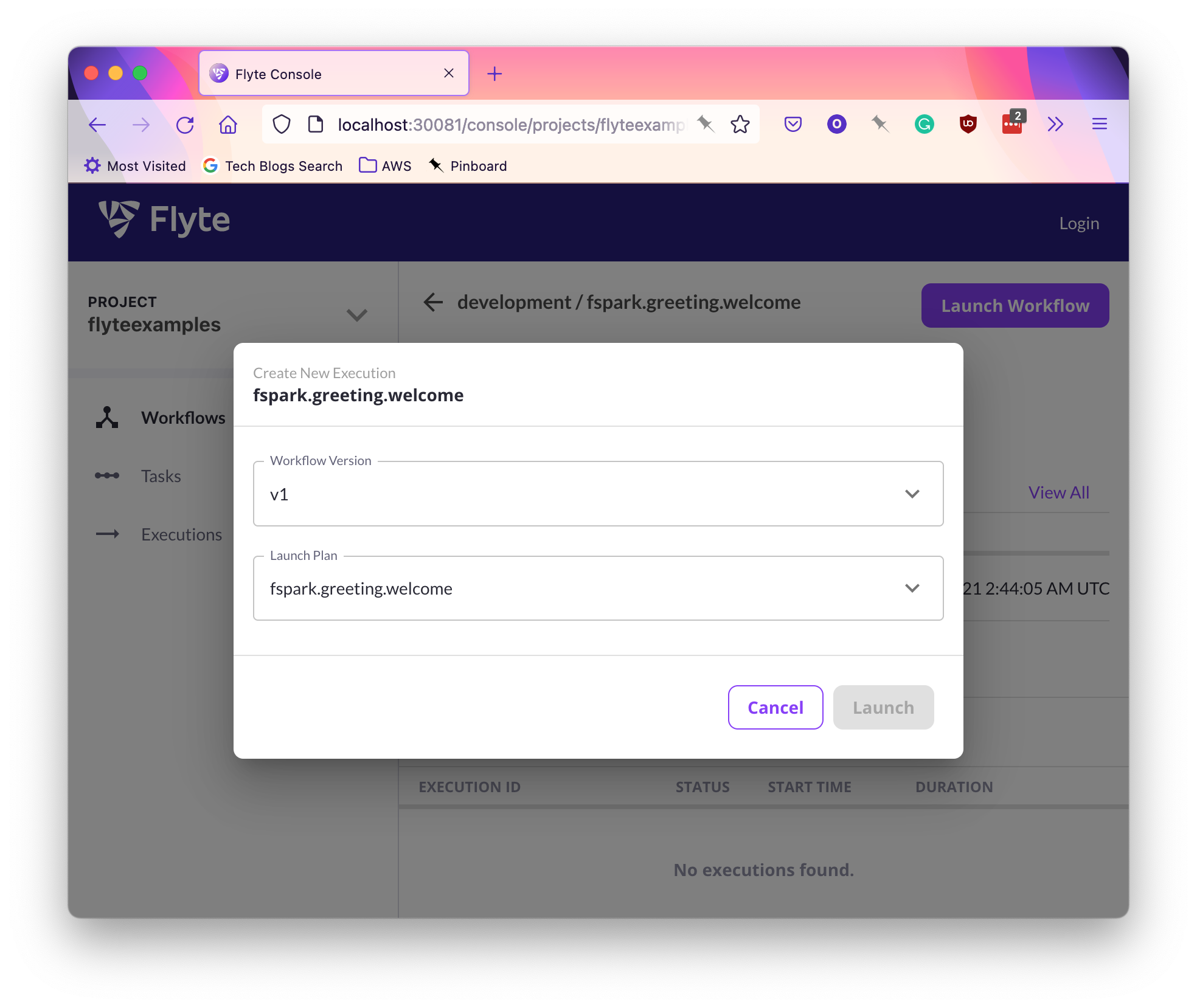Save page to Pocket
This screenshot has width=1197, height=1008.
pyautogui.click(x=793, y=124)
